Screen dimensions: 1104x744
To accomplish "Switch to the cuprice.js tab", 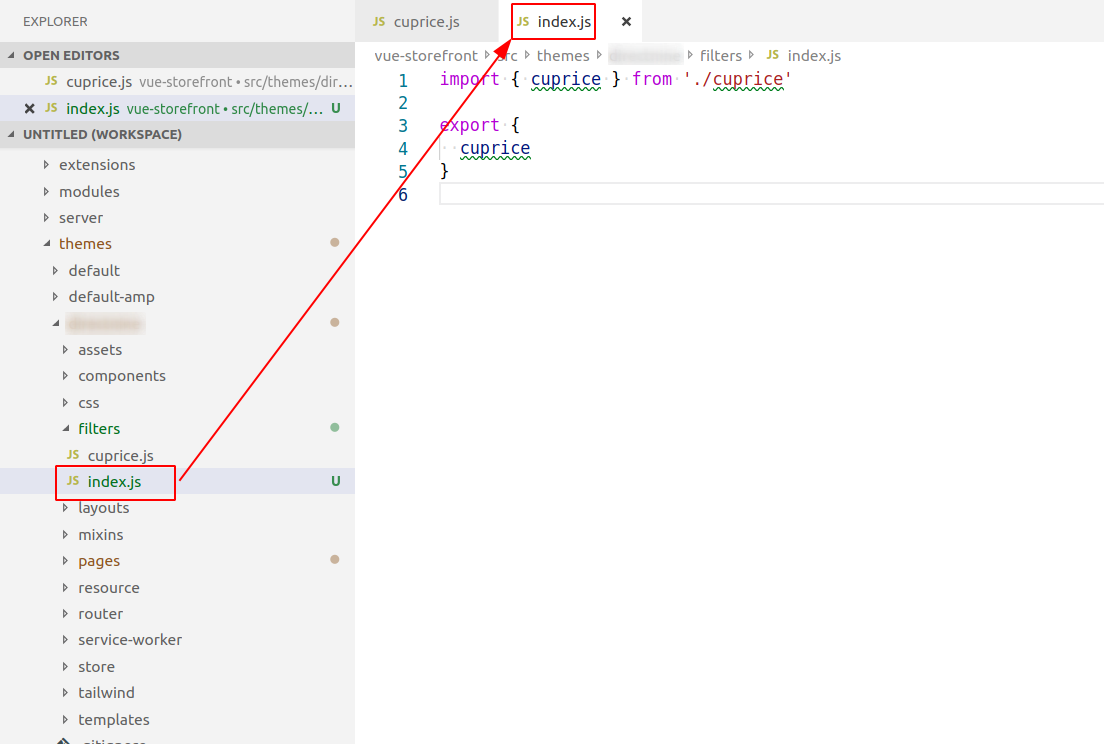I will click(x=428, y=21).
